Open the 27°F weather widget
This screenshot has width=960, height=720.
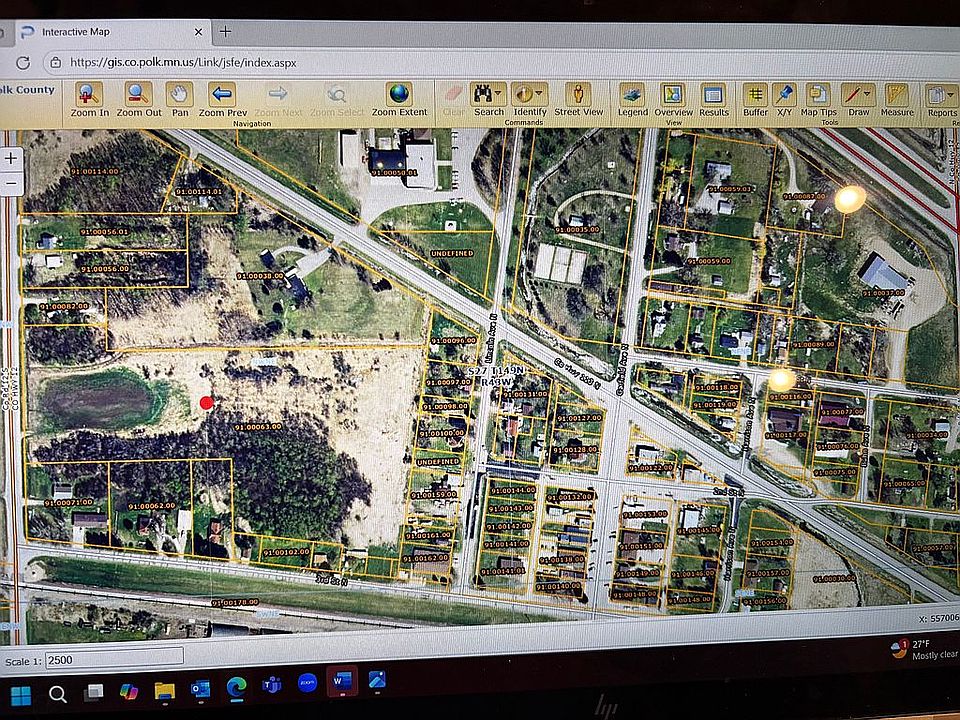click(924, 649)
